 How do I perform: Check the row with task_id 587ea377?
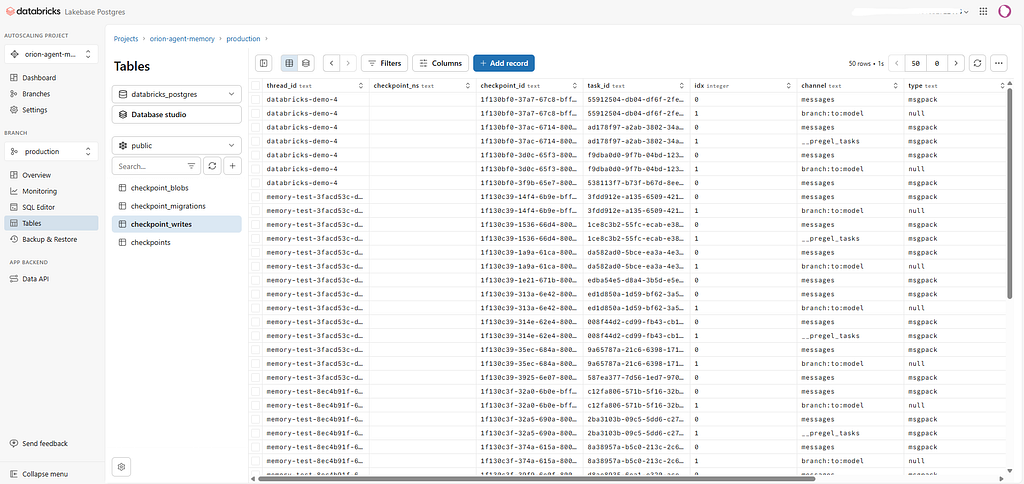255,378
